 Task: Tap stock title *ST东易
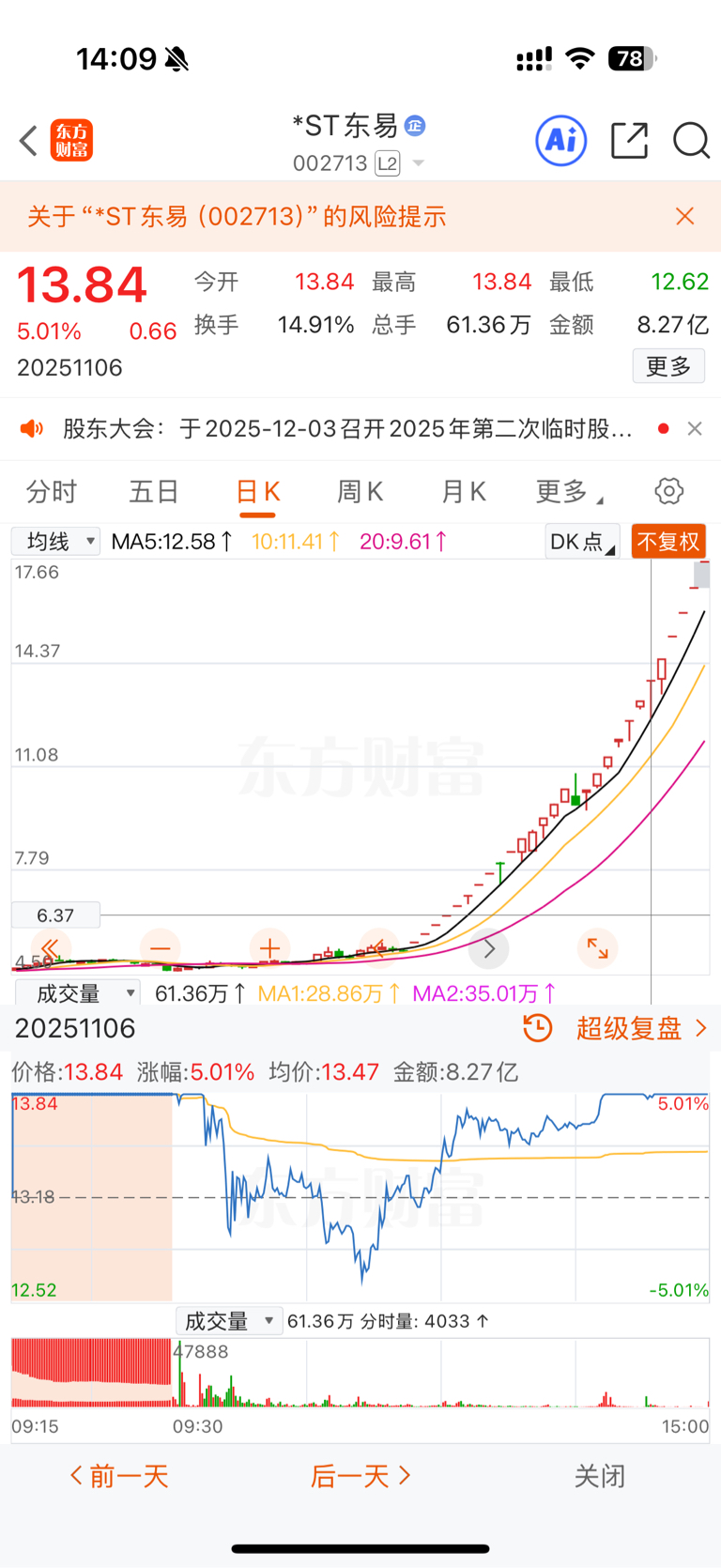pyautogui.click(x=346, y=125)
